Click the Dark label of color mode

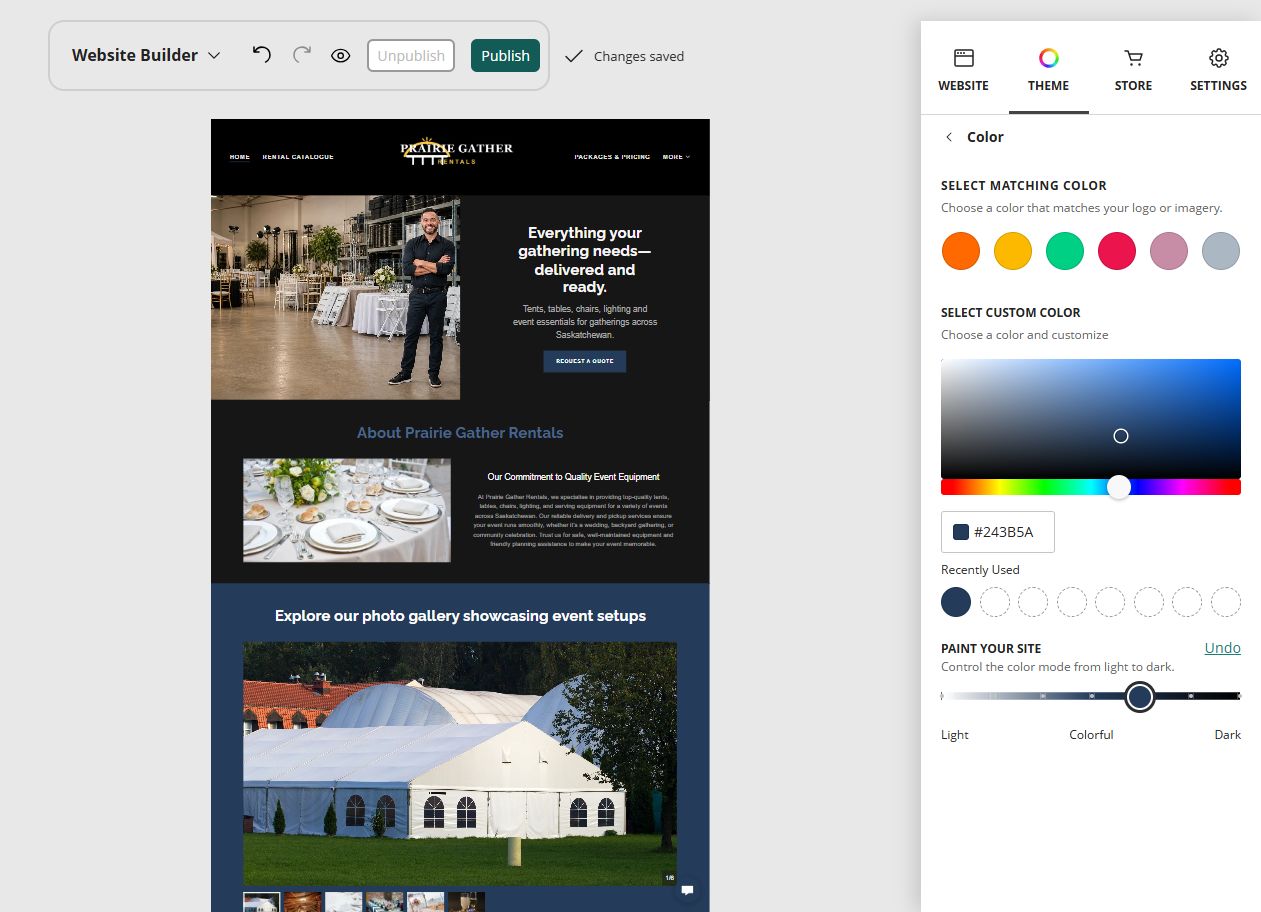tap(1228, 735)
